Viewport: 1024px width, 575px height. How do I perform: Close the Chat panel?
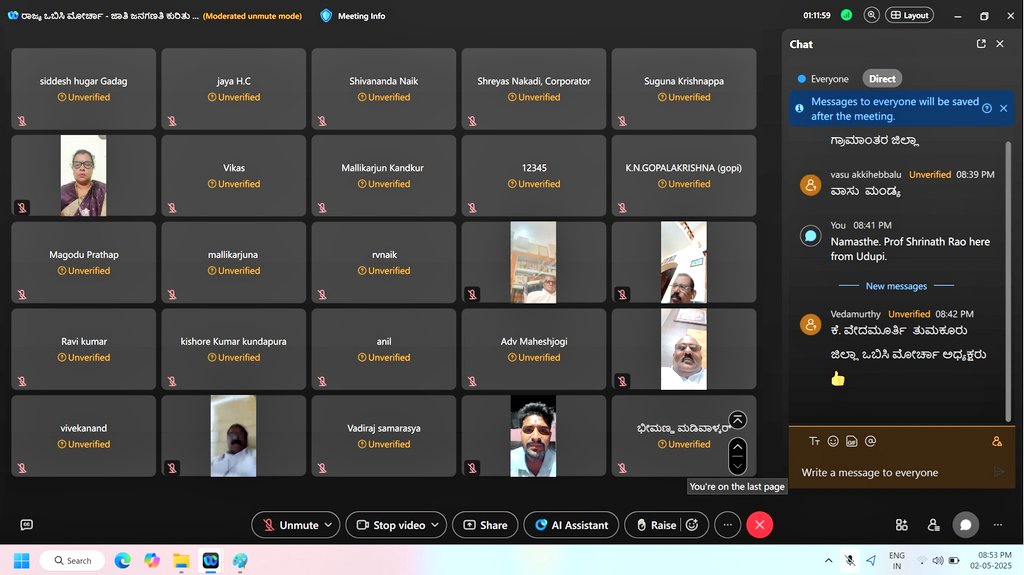click(x=1000, y=44)
